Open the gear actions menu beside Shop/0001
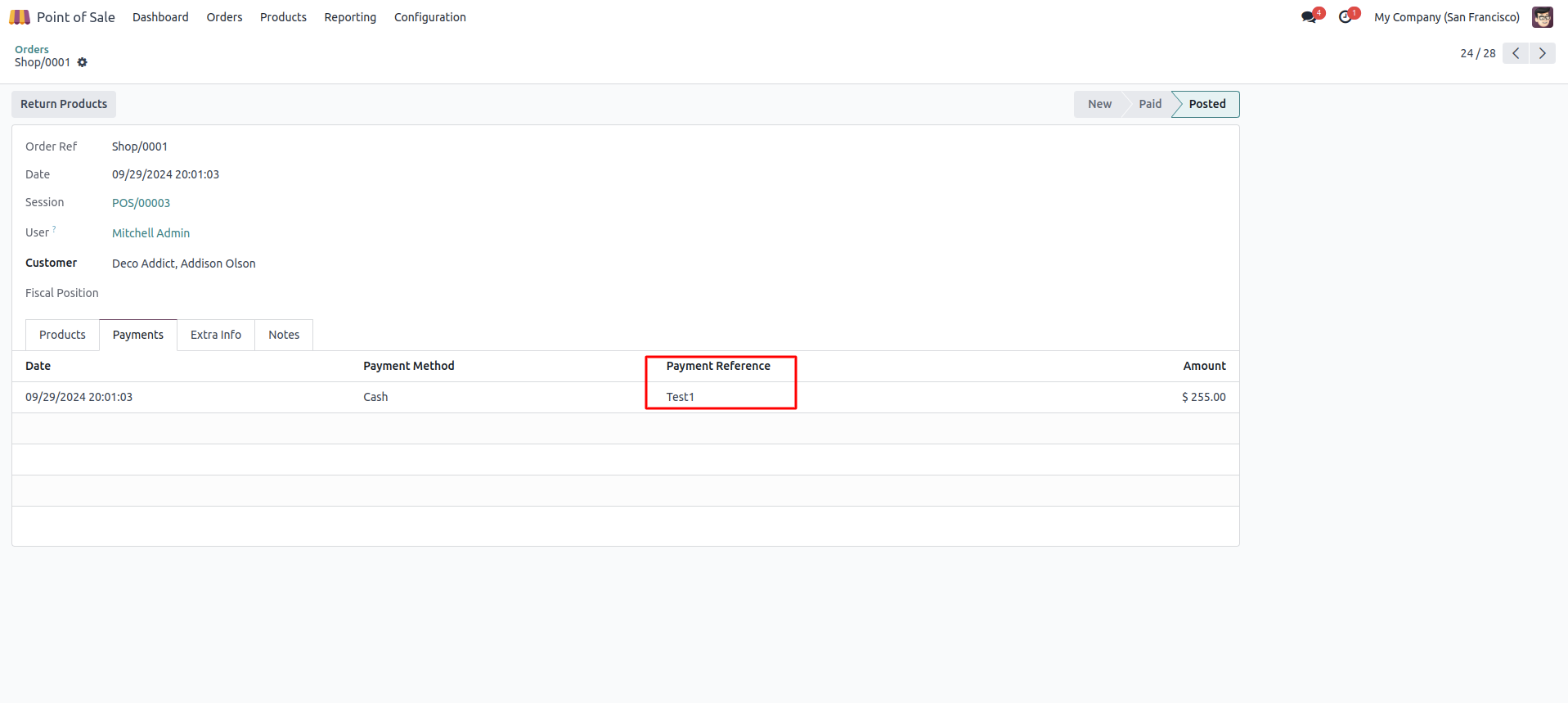The height and width of the screenshot is (703, 1568). click(82, 62)
